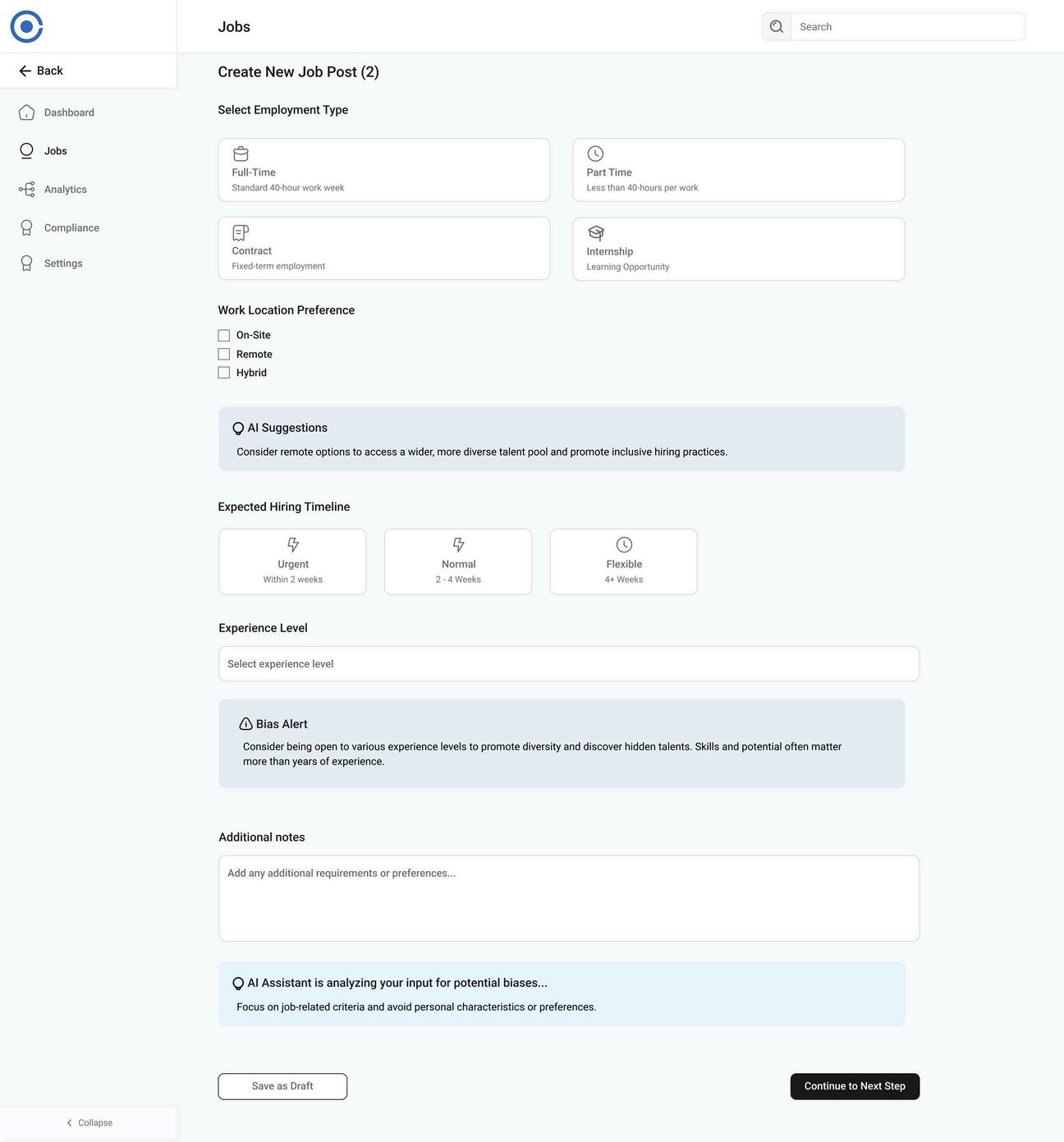The width and height of the screenshot is (1064, 1142).
Task: Click the Dashboard home icon
Action: pos(26,112)
